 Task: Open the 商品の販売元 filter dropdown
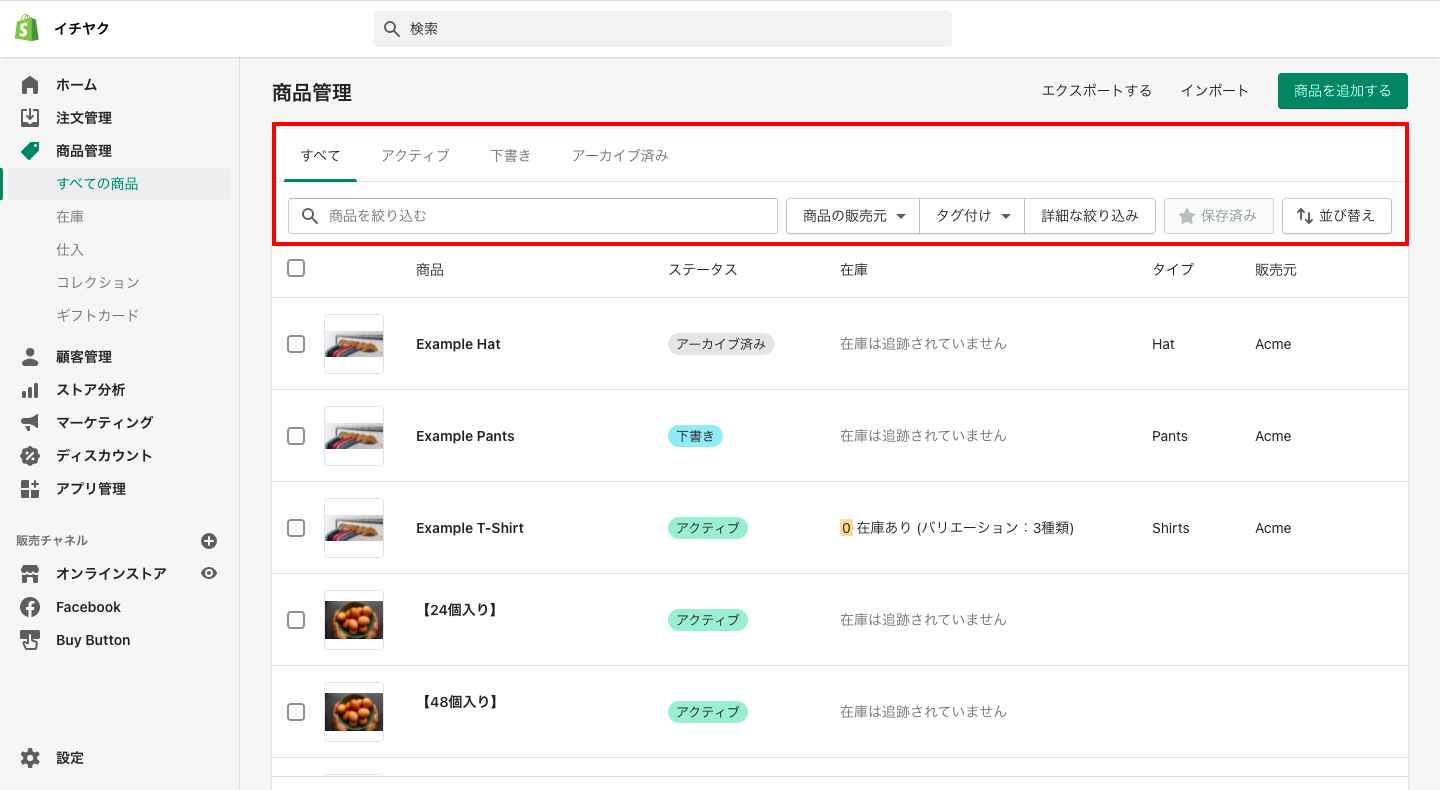point(853,216)
